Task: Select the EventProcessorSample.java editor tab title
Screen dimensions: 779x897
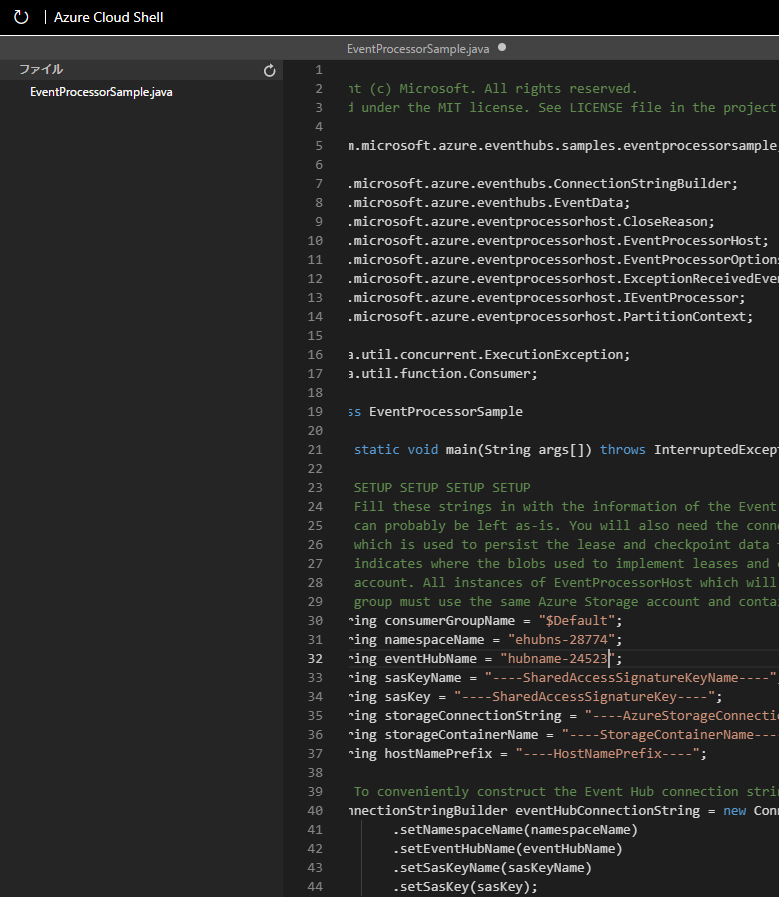Action: tap(418, 49)
